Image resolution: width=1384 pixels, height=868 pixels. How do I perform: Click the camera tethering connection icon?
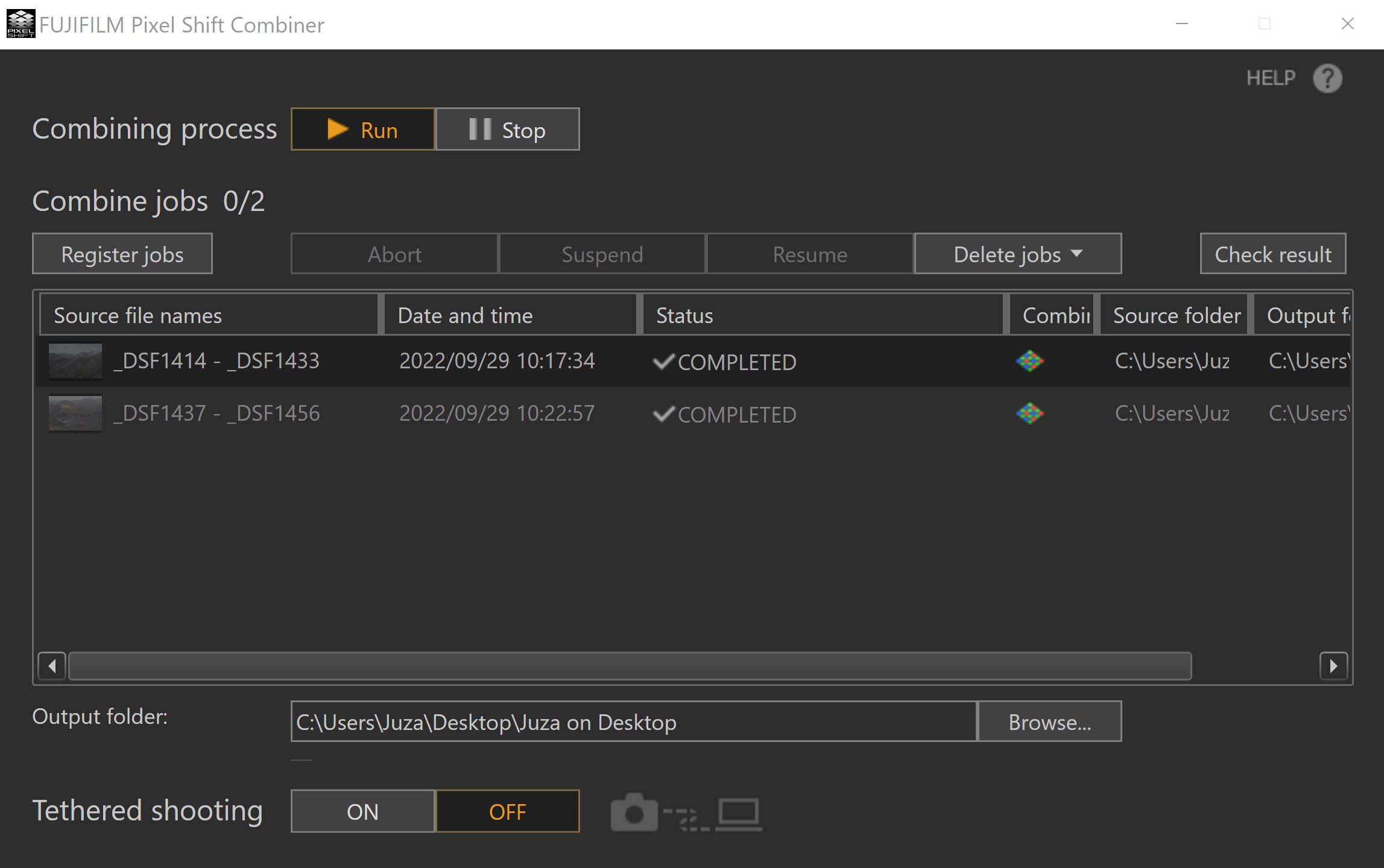[x=634, y=813]
